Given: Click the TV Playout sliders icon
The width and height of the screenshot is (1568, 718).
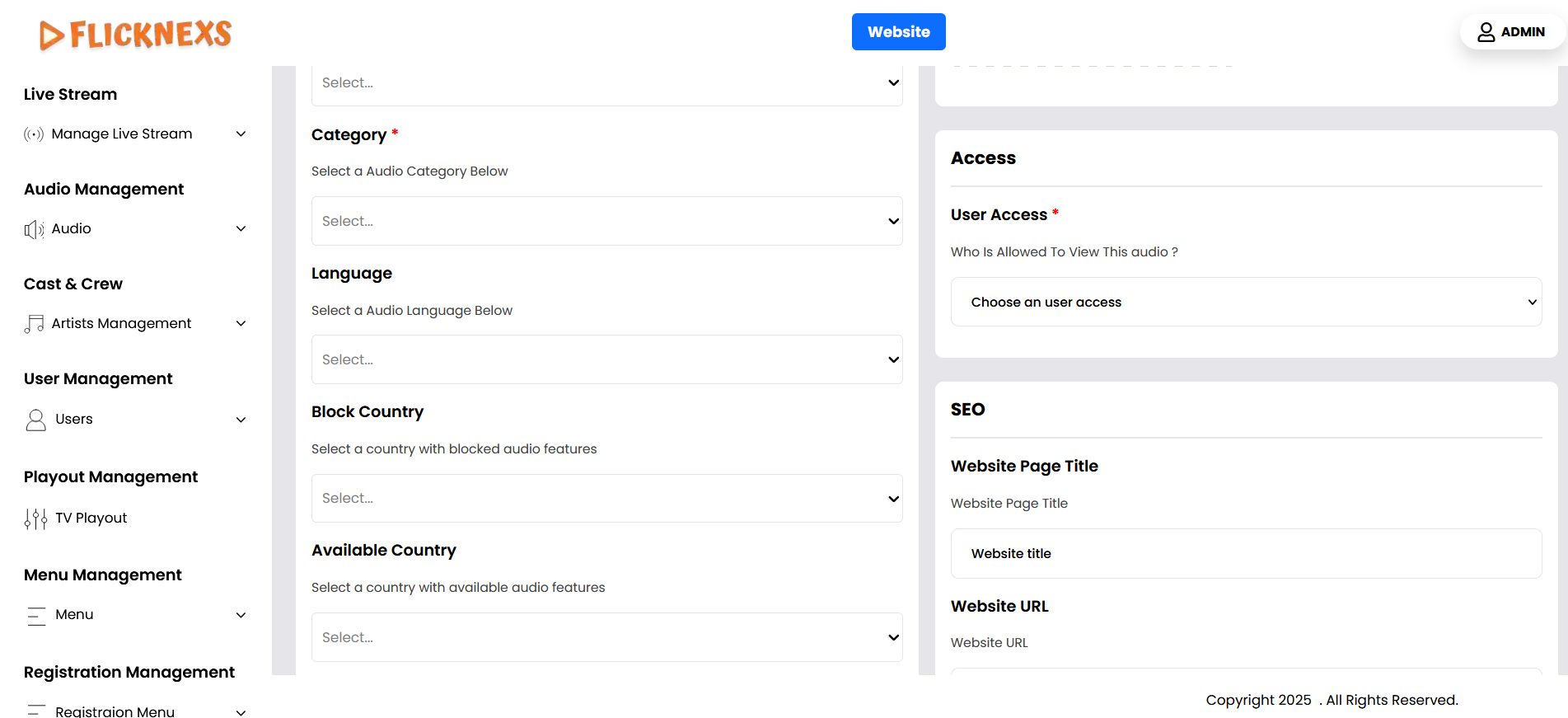Looking at the screenshot, I should (35, 519).
